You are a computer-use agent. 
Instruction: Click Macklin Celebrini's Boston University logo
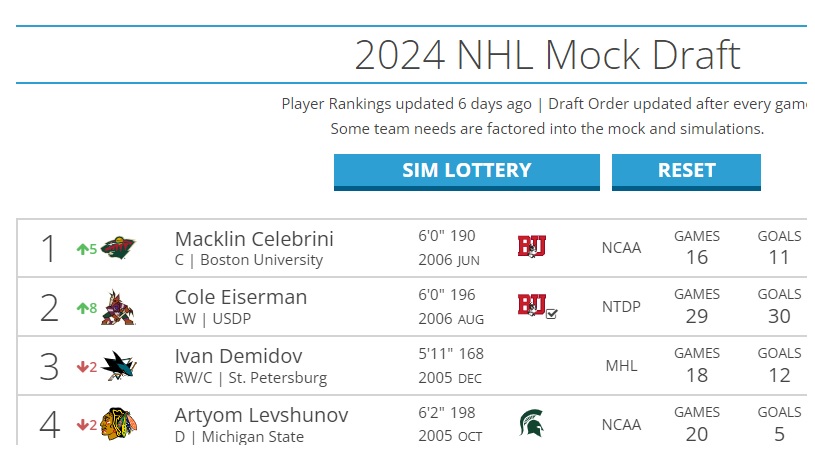point(532,246)
